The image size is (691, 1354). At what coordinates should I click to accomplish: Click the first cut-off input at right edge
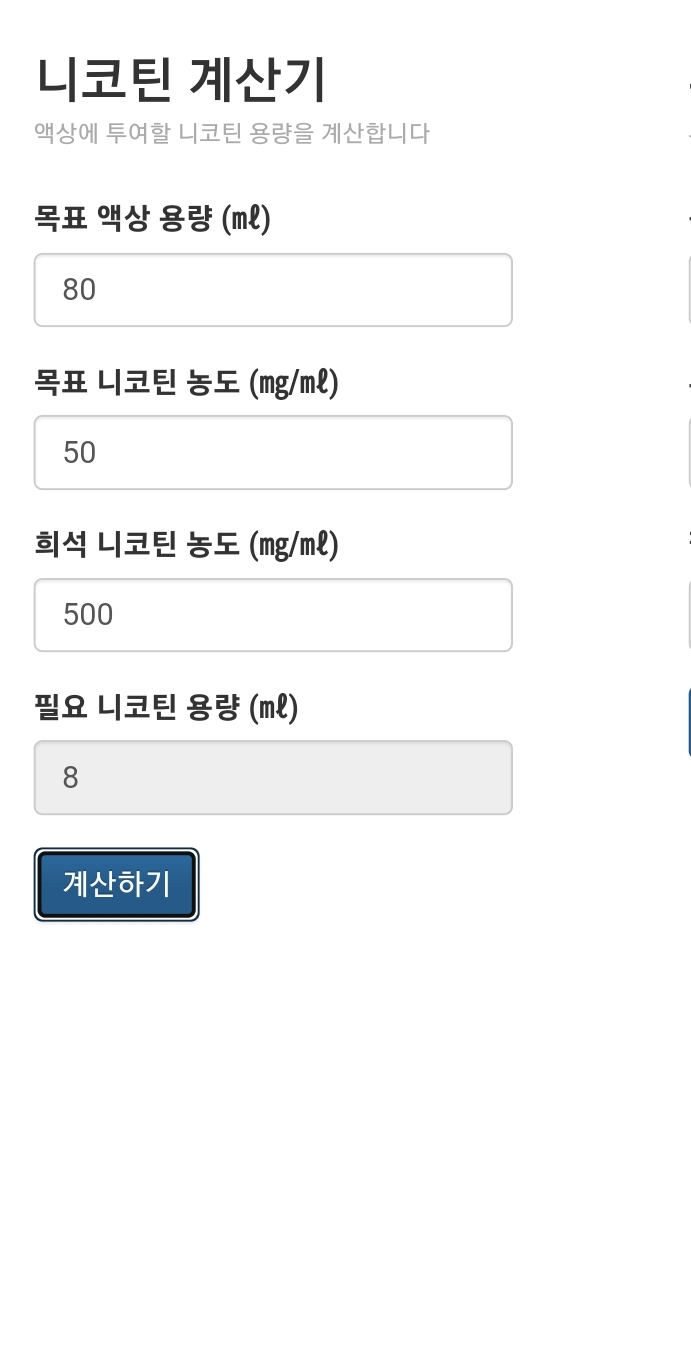point(689,290)
